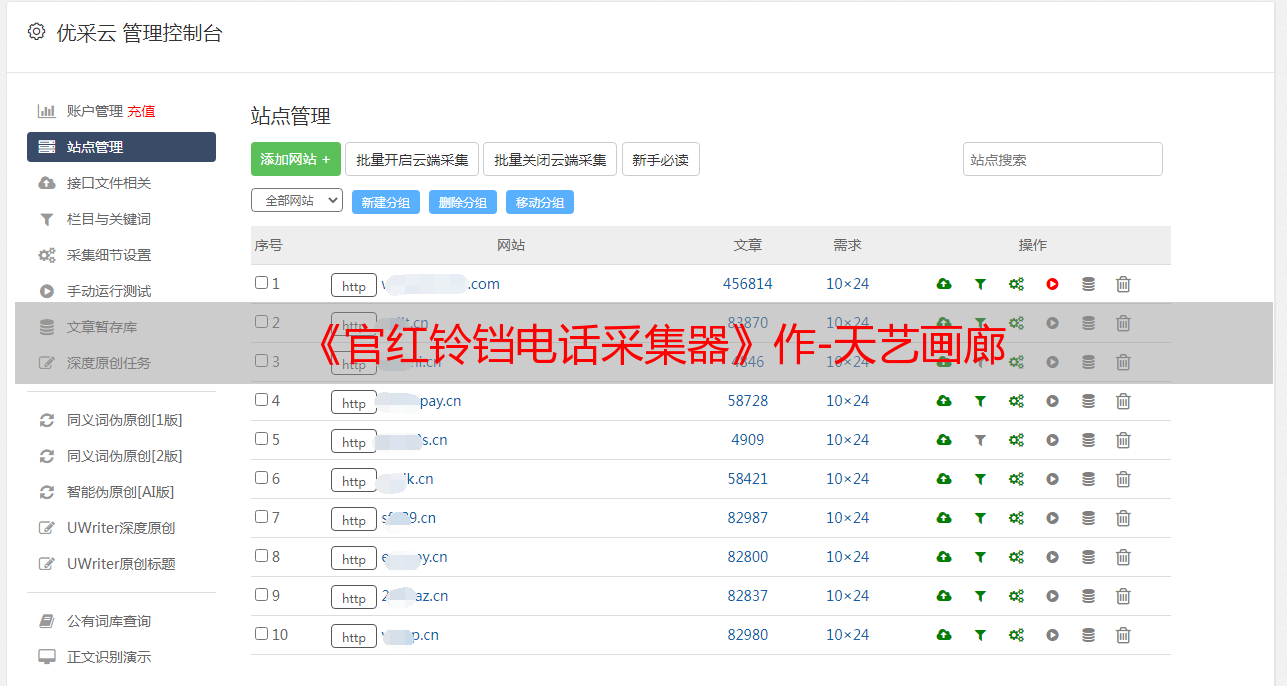Open the article storage icon in row 4

[x=1088, y=401]
